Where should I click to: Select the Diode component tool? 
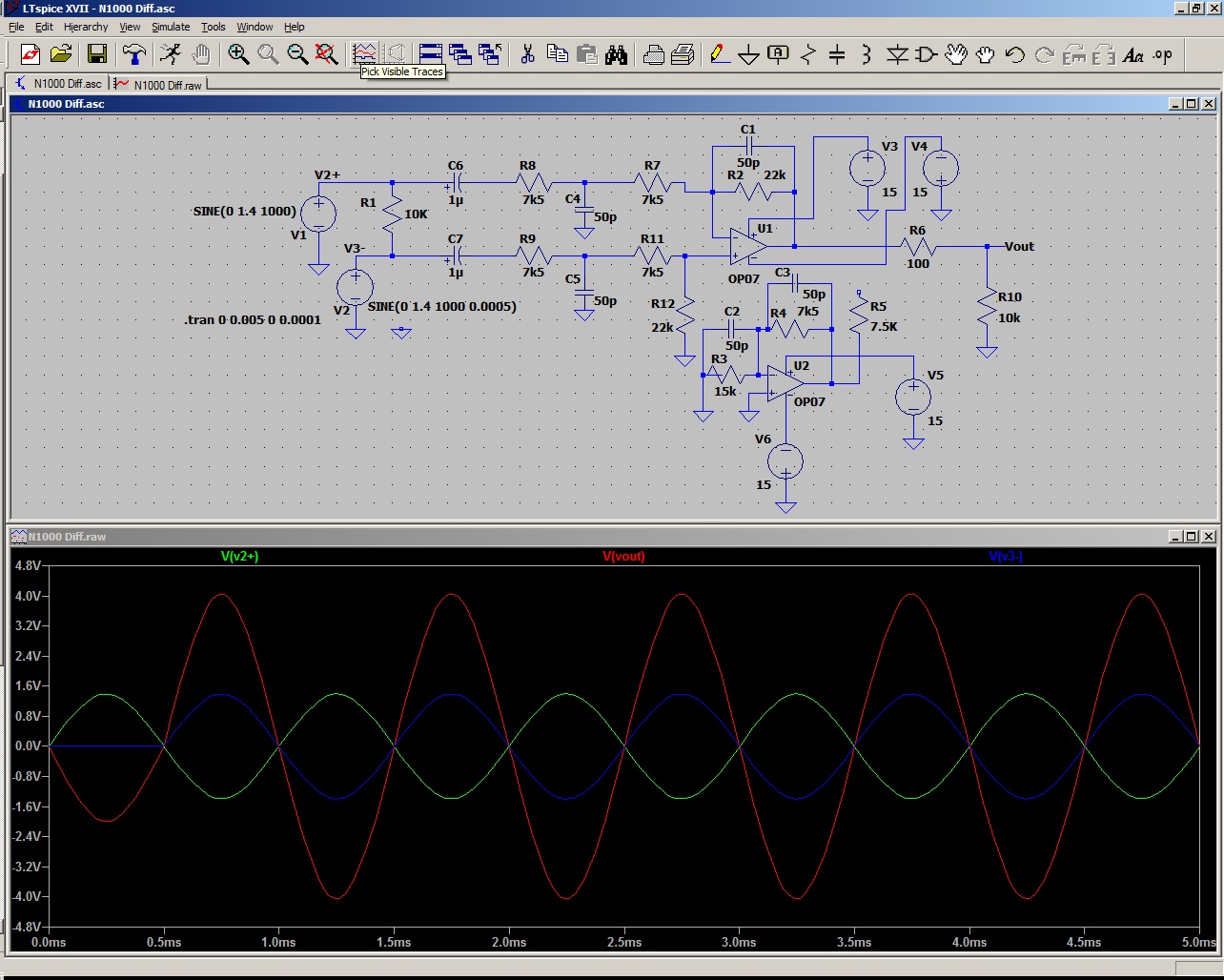click(x=896, y=54)
